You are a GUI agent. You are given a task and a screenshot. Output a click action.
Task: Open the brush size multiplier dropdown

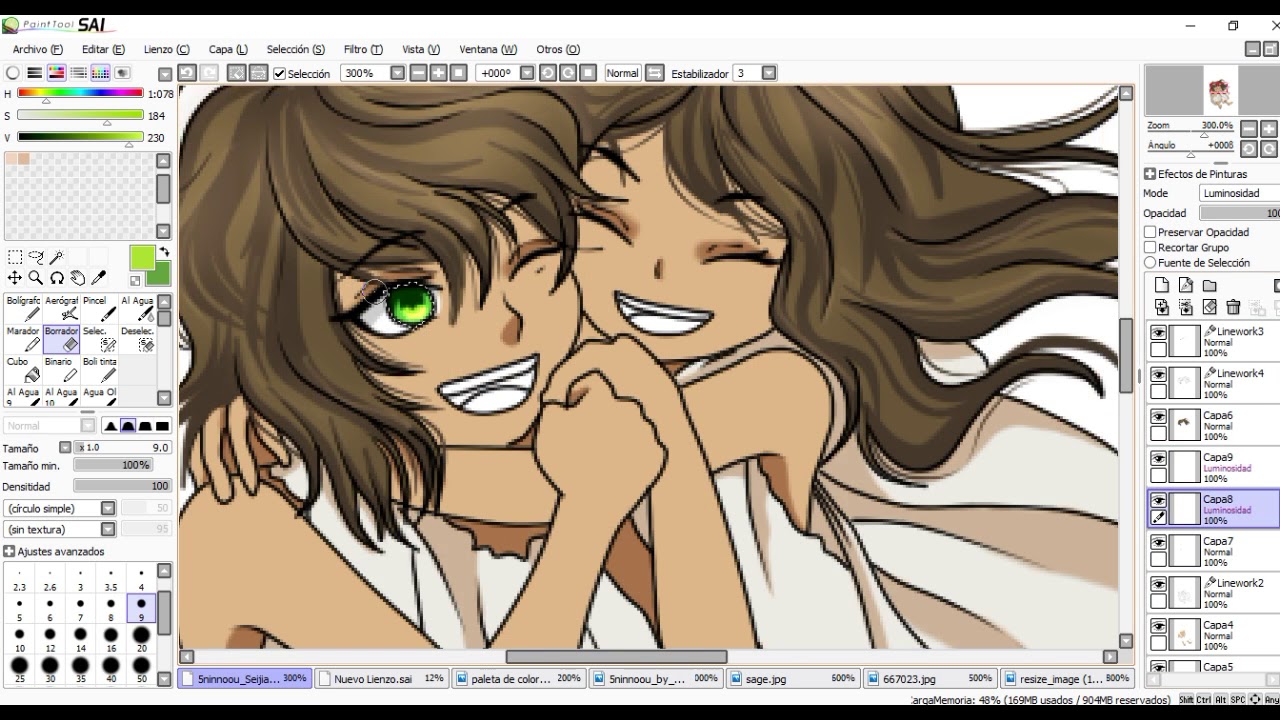point(65,448)
